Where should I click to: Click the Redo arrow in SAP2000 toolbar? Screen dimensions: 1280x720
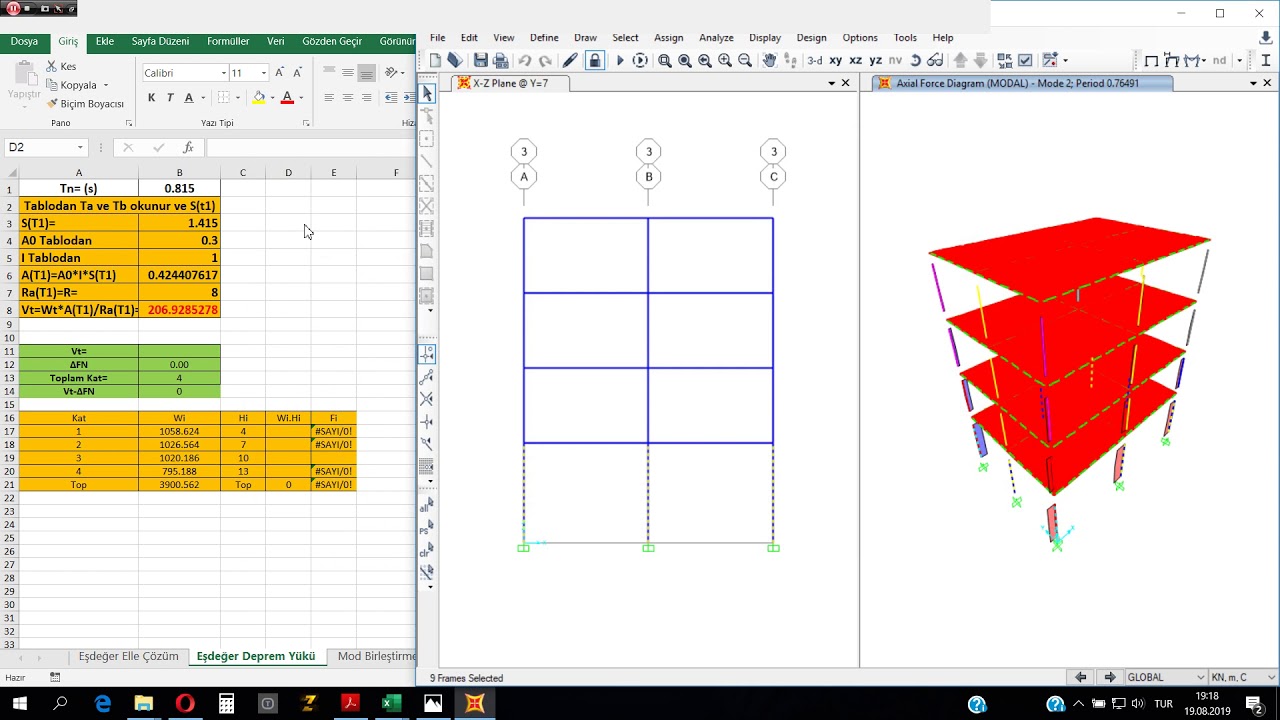click(545, 61)
